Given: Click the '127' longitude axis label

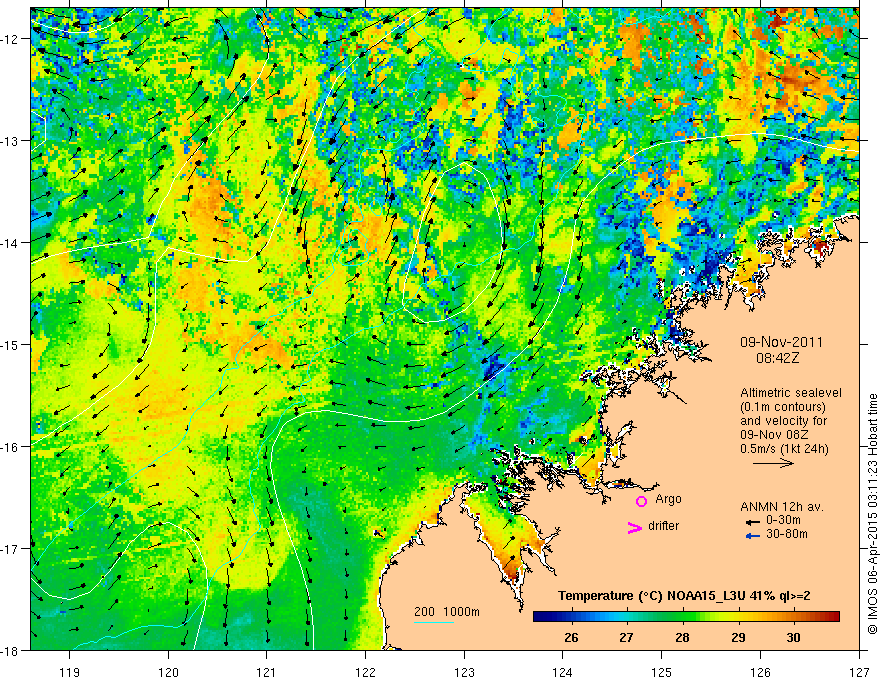Looking at the screenshot, I should (x=859, y=672).
